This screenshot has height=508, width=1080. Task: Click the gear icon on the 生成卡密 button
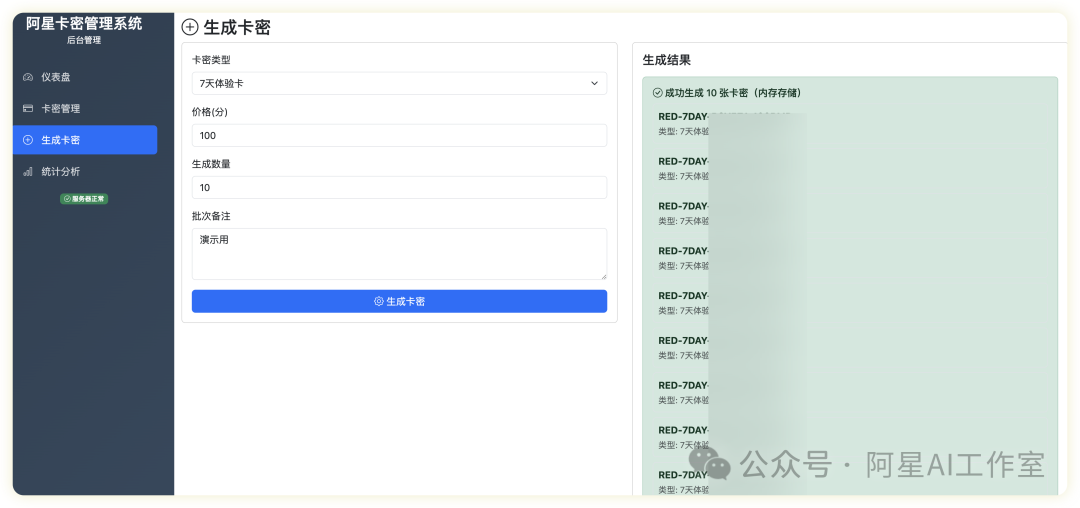pos(379,301)
